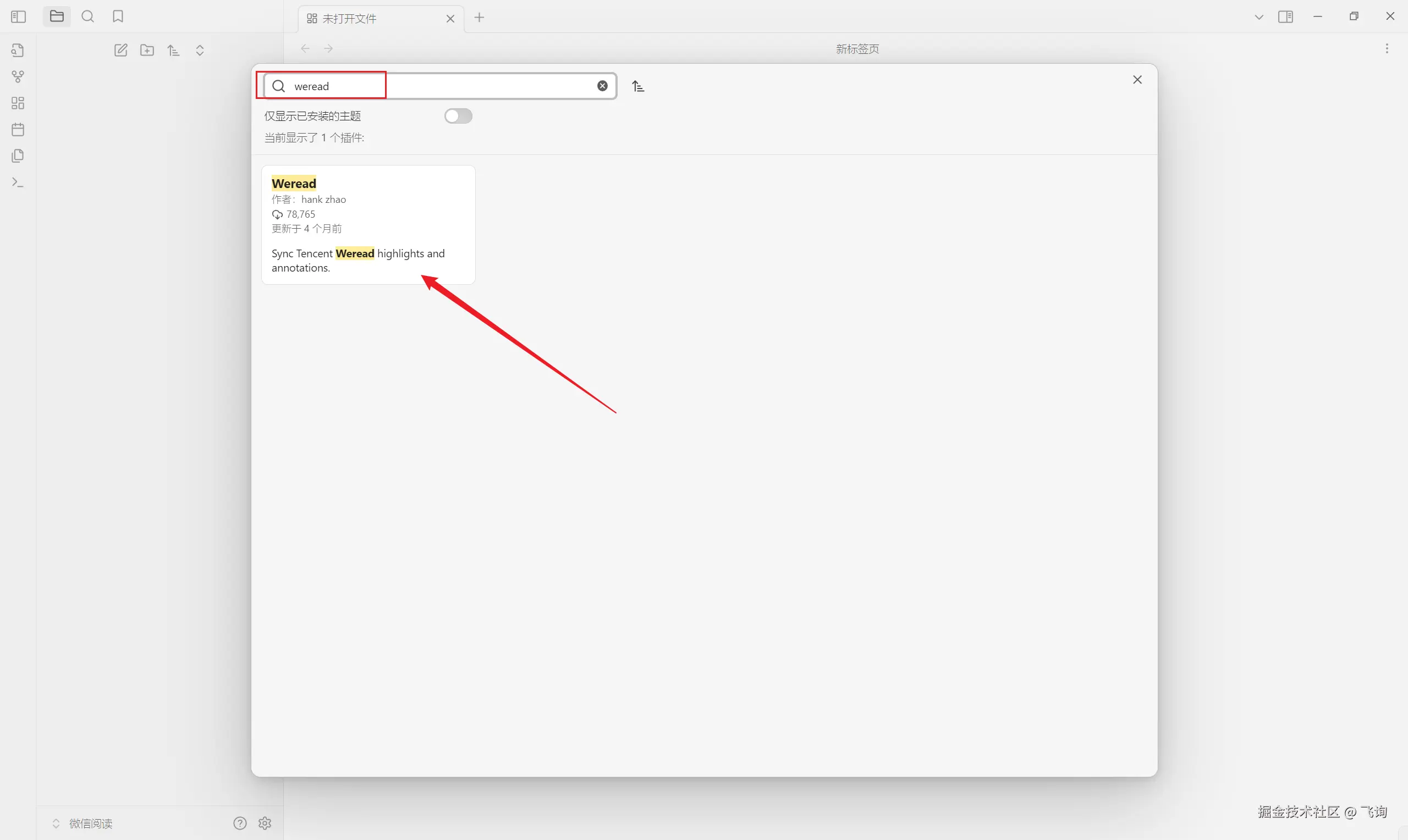Image resolution: width=1408 pixels, height=840 pixels.
Task: Expand or collapse all folders icon
Action: point(200,51)
